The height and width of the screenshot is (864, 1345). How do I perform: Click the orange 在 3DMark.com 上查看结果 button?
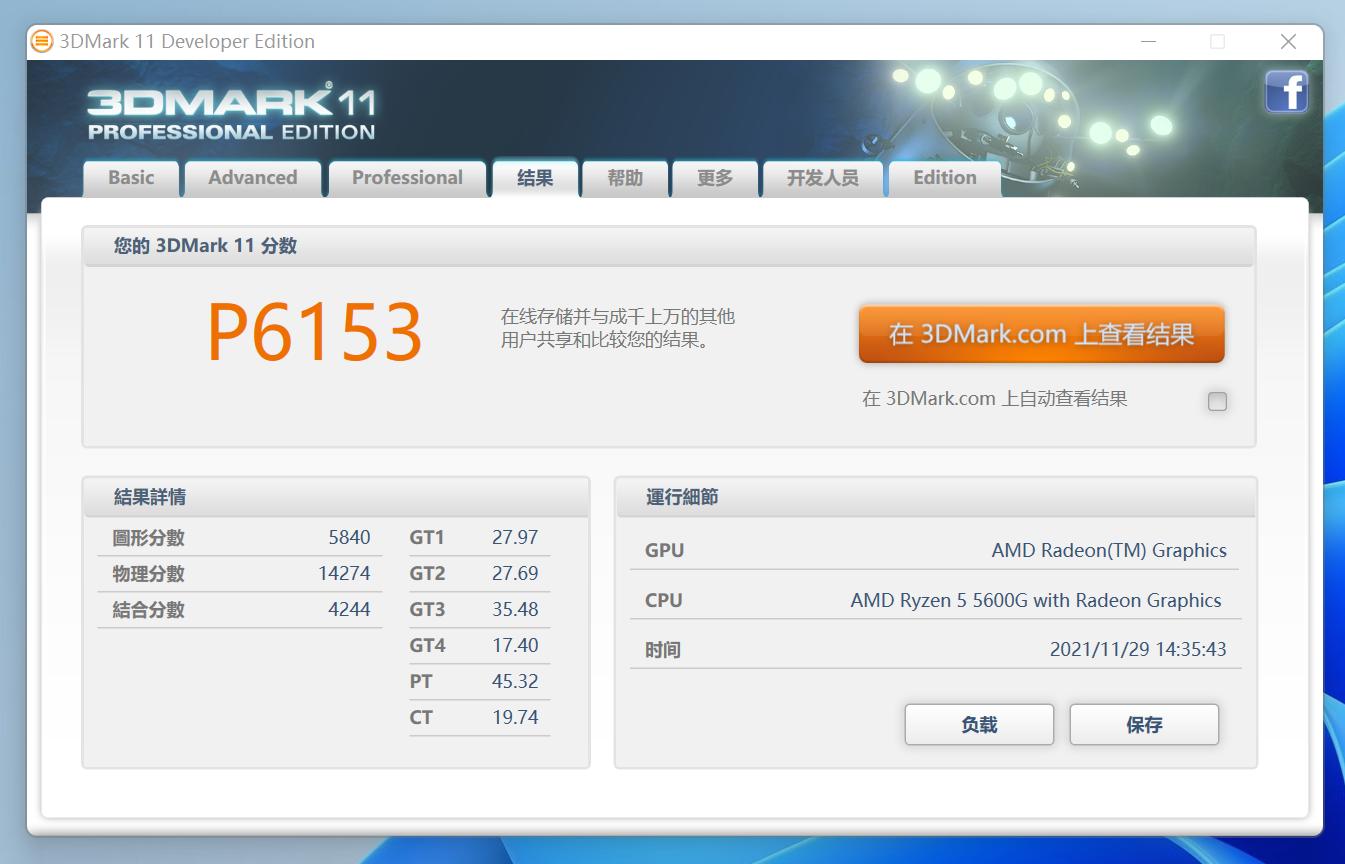click(x=1041, y=334)
